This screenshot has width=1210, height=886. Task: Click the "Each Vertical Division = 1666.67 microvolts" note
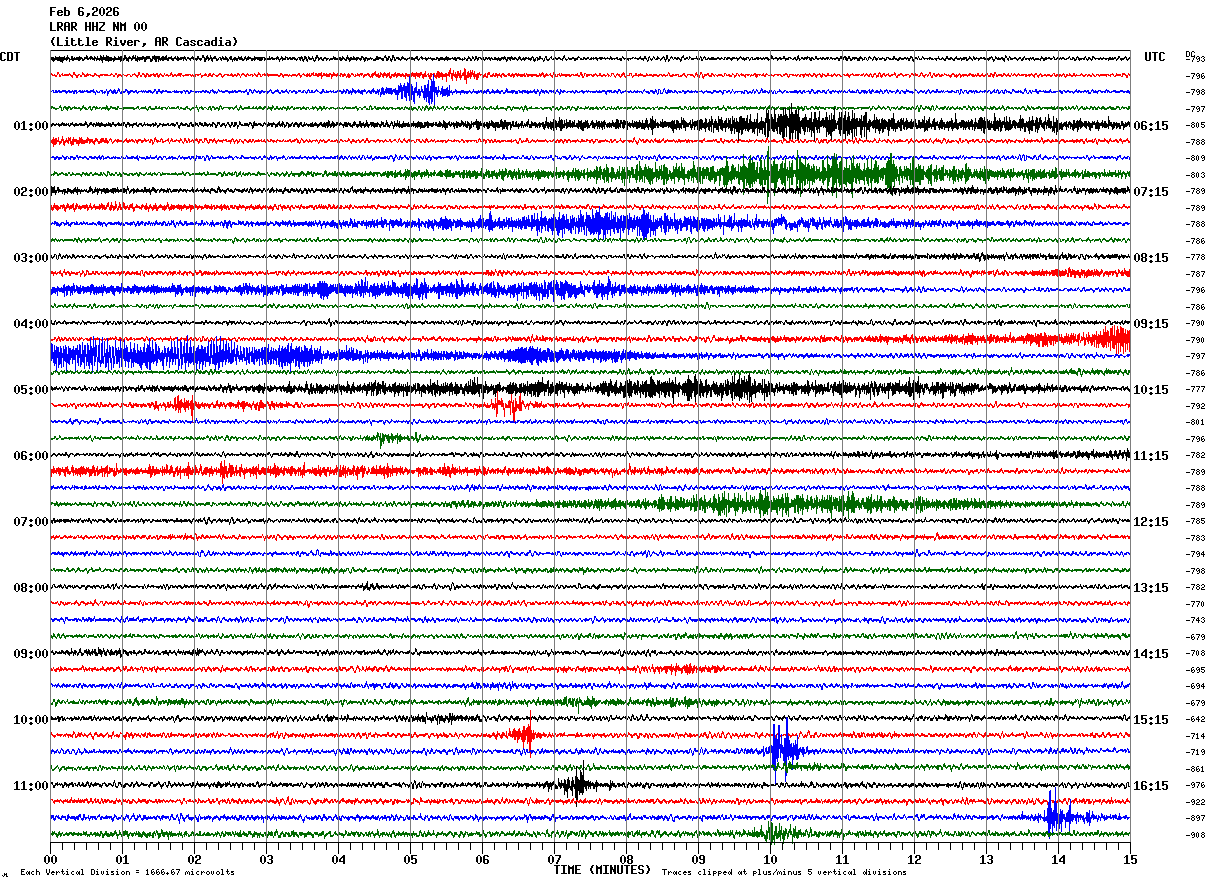click(127, 872)
